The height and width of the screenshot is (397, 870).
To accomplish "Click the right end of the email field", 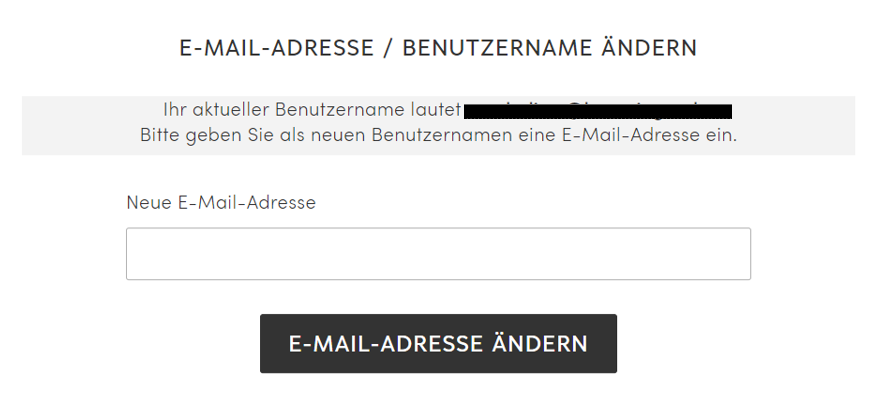I will click(743, 253).
